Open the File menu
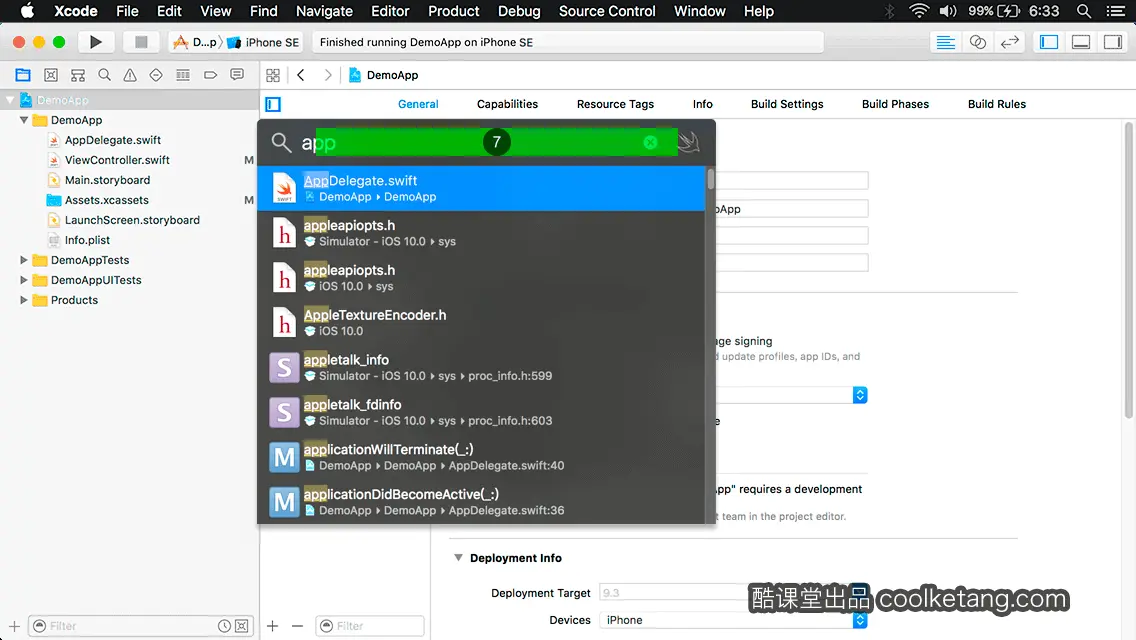Image resolution: width=1136 pixels, height=640 pixels. pos(127,11)
